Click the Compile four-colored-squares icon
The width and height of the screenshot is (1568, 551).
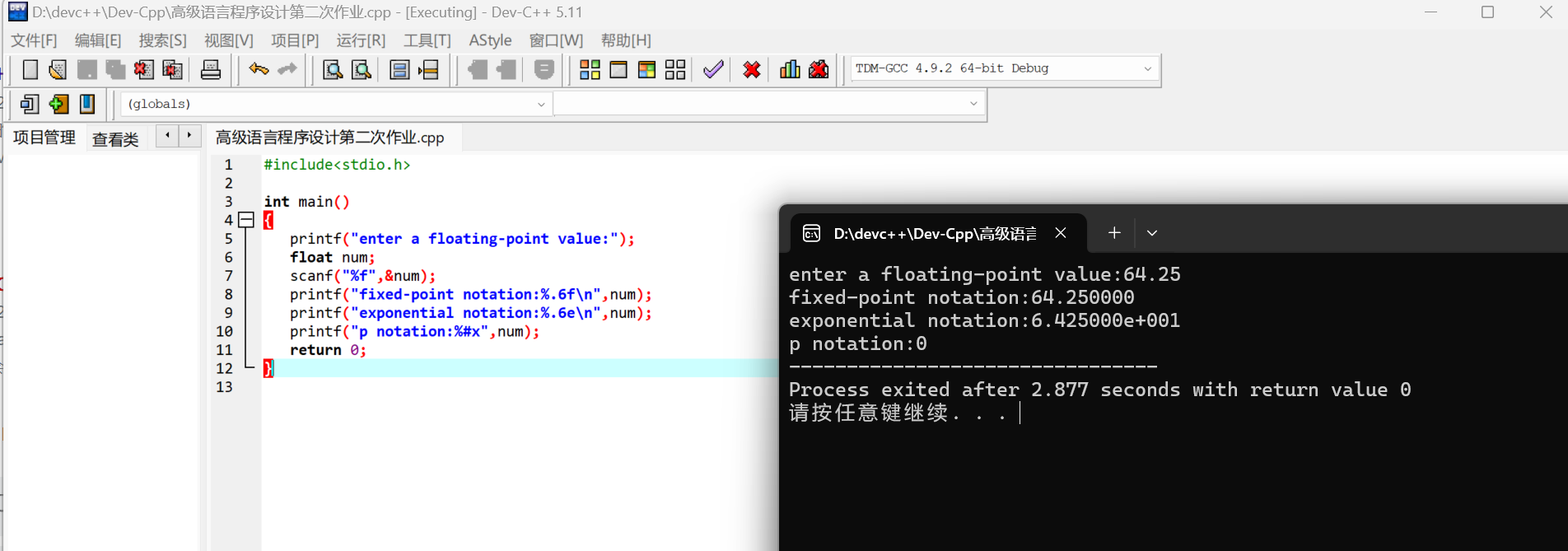coord(590,70)
